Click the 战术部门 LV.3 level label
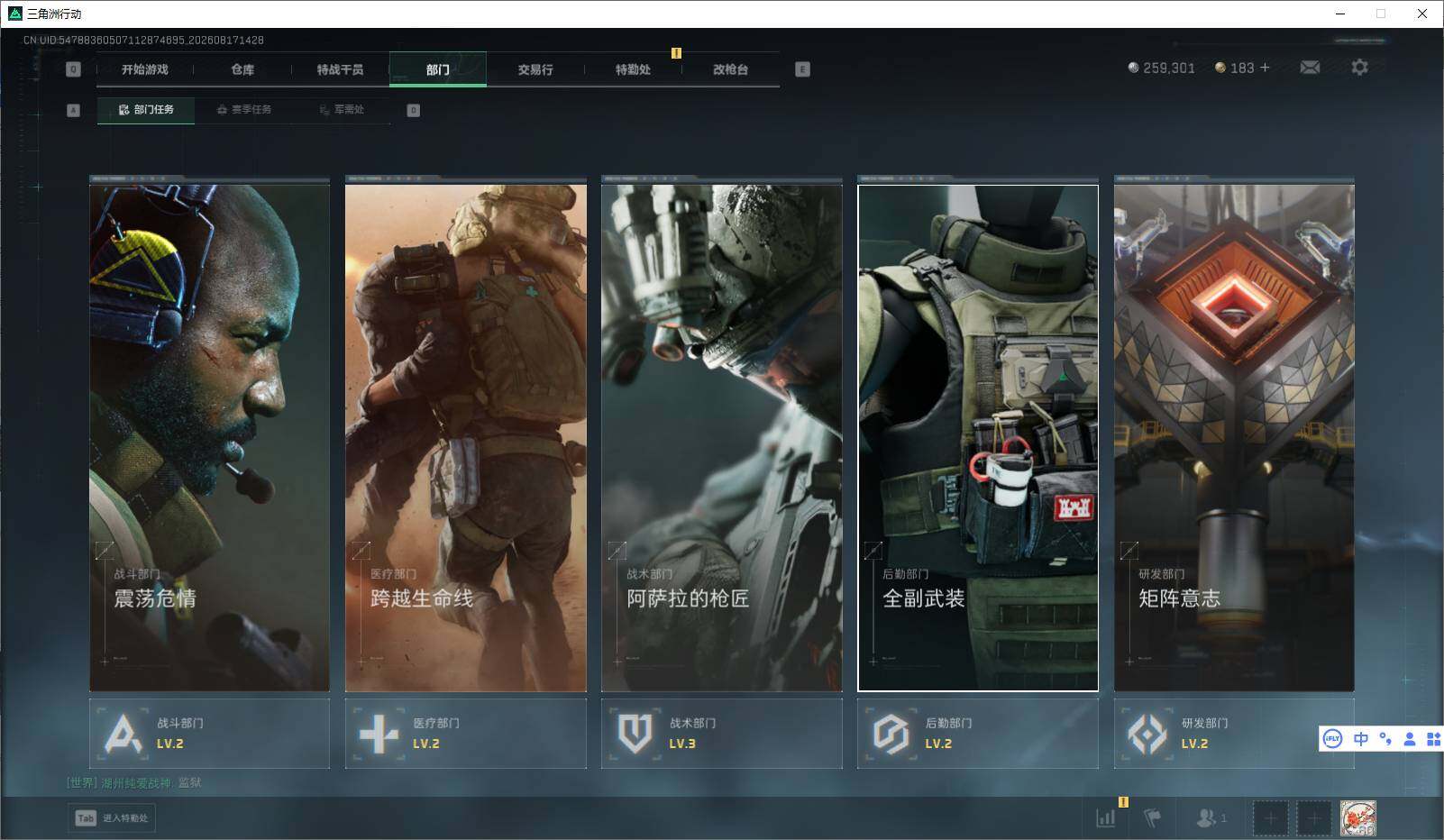Viewport: 1444px width, 840px height. point(682,744)
